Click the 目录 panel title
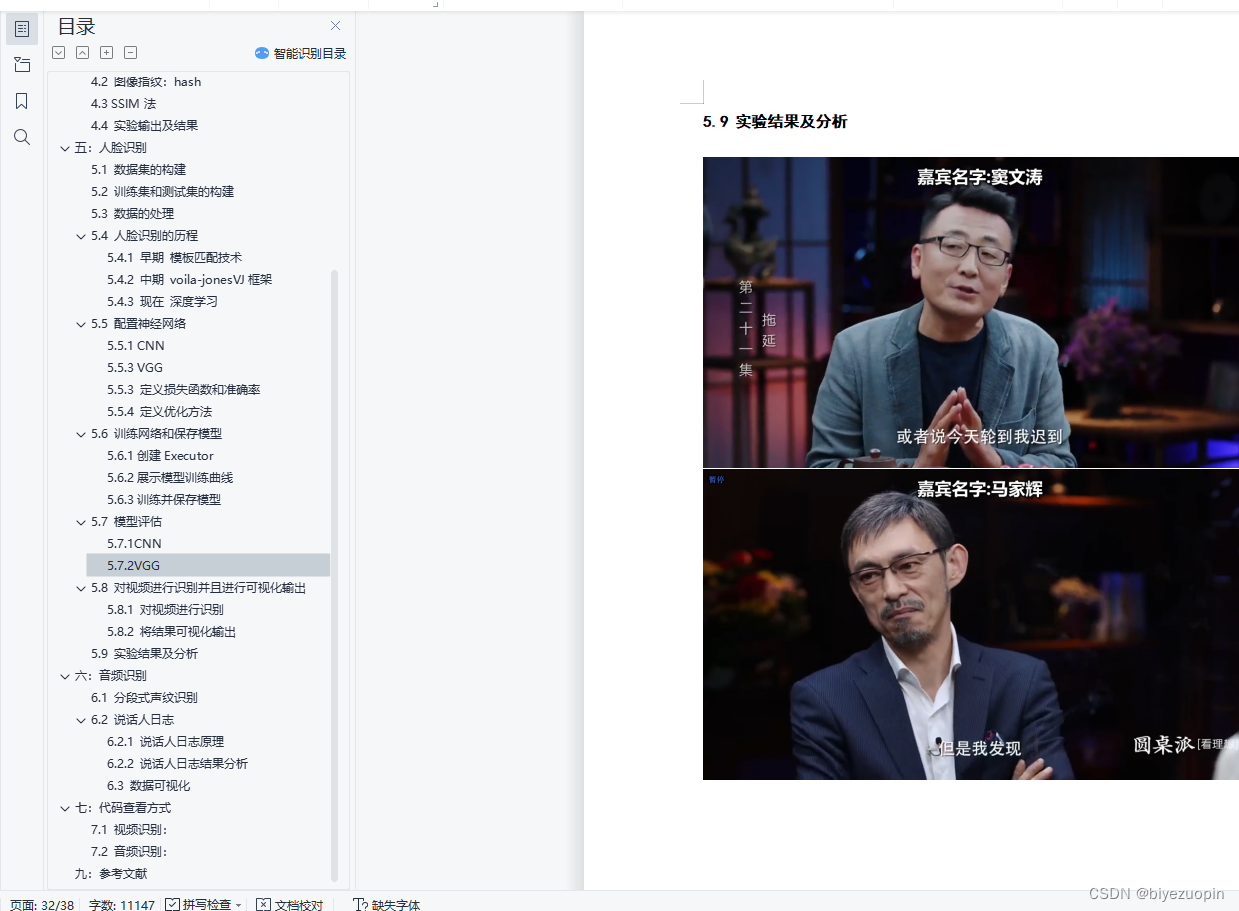 (x=77, y=27)
